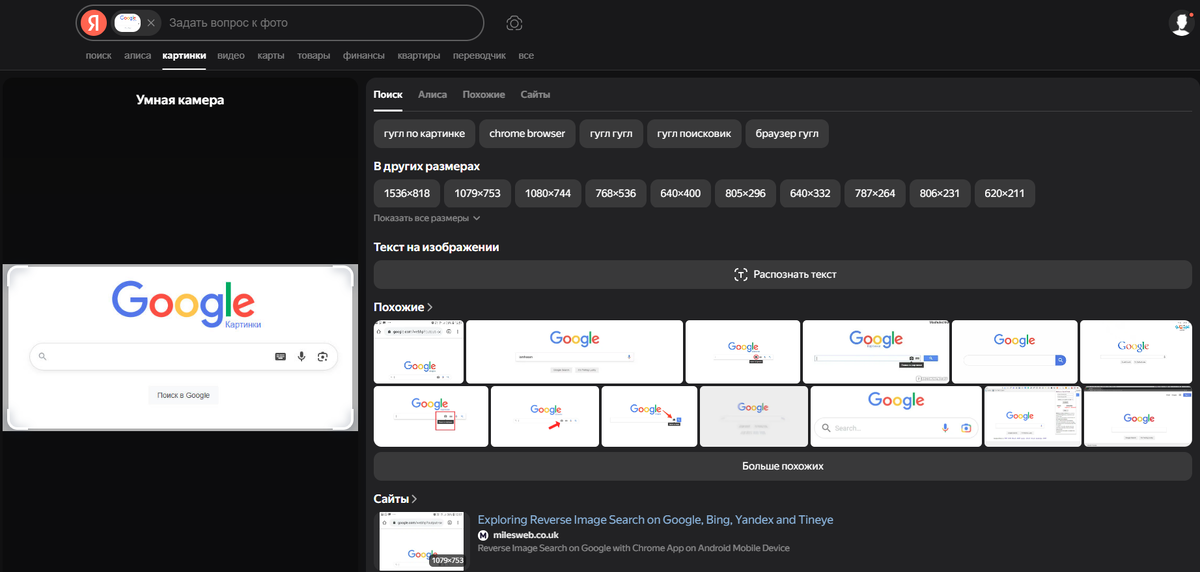Screen dimensions: 1200x572
Task: Switch to the 'Похожие' results tab
Action: [484, 94]
